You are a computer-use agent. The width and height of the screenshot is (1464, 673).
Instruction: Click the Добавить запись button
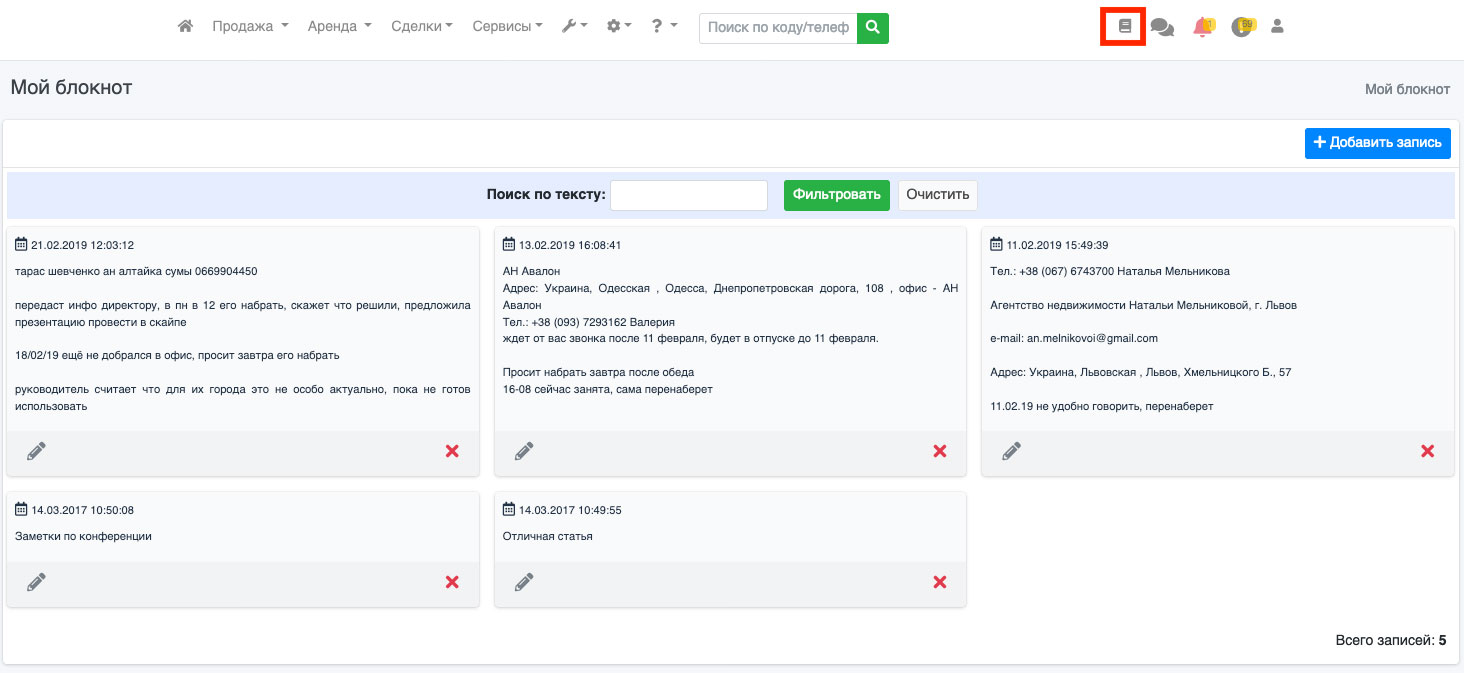pos(1377,143)
